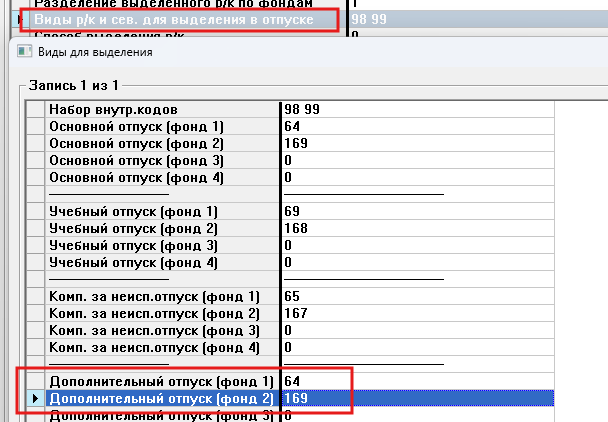608x422 pixels.
Task: Click value 69 for Учебный отпуск (фонд 1)
Action: coord(292,211)
